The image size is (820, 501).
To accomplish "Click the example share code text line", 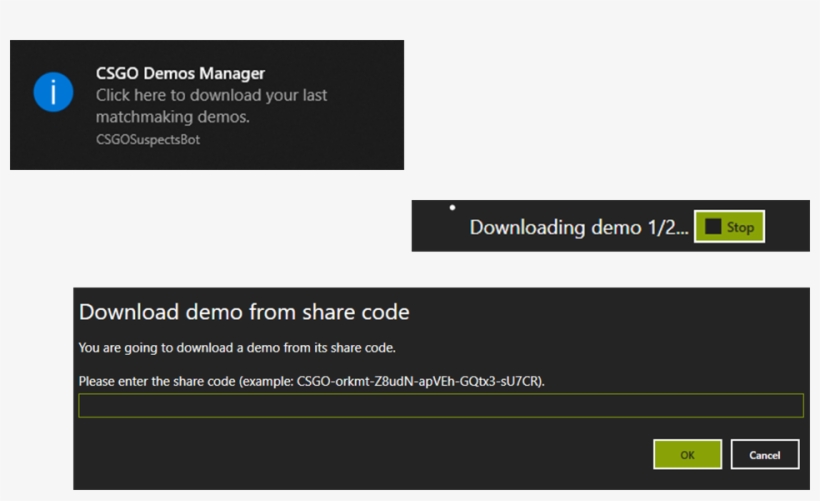I will click(x=312, y=381).
